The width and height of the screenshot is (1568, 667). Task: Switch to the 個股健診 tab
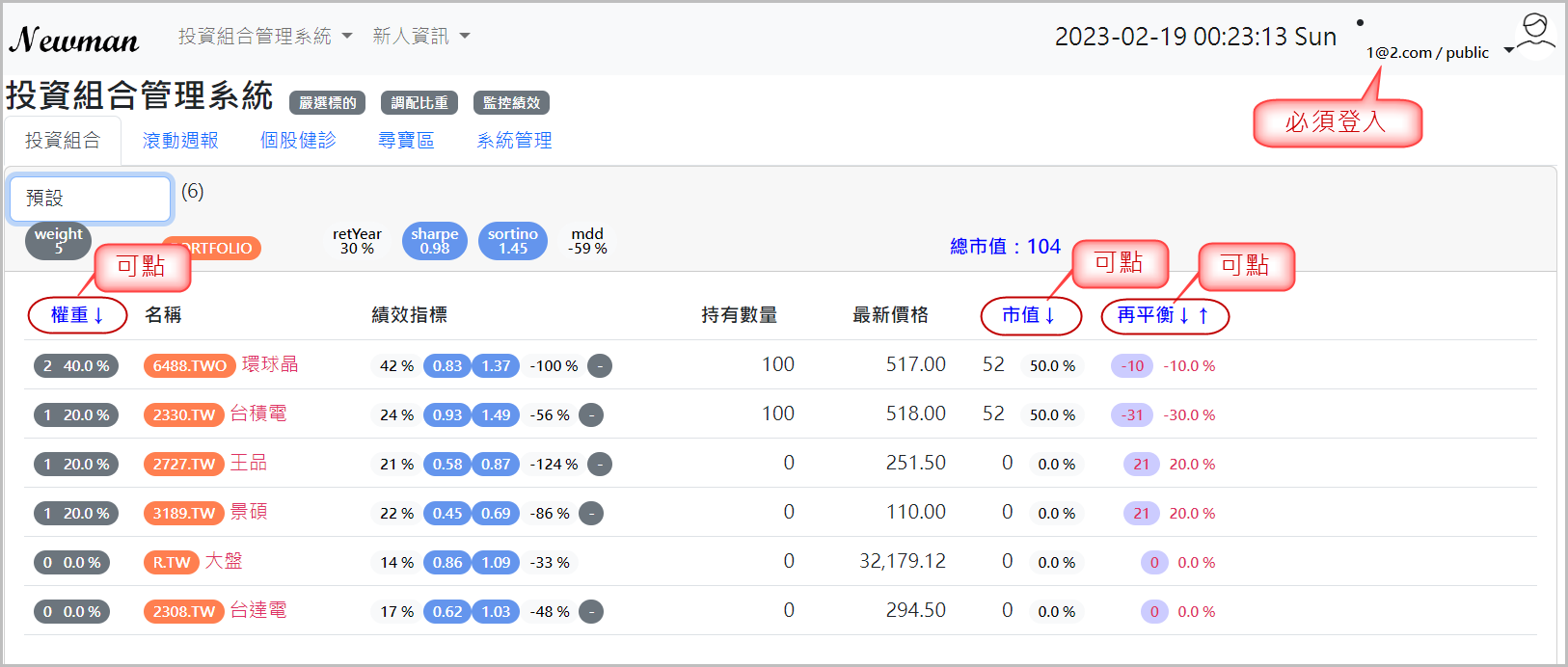(298, 141)
